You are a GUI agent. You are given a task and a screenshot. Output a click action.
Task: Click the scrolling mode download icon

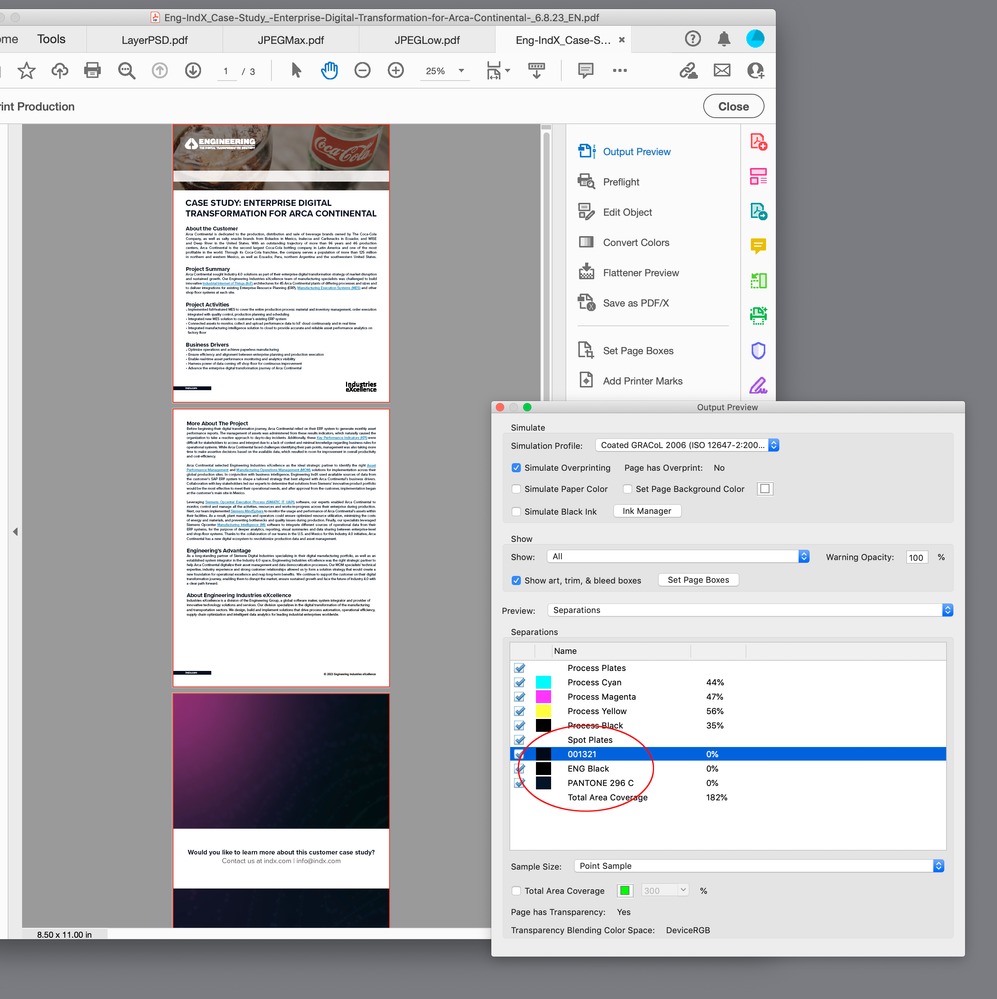pos(536,71)
